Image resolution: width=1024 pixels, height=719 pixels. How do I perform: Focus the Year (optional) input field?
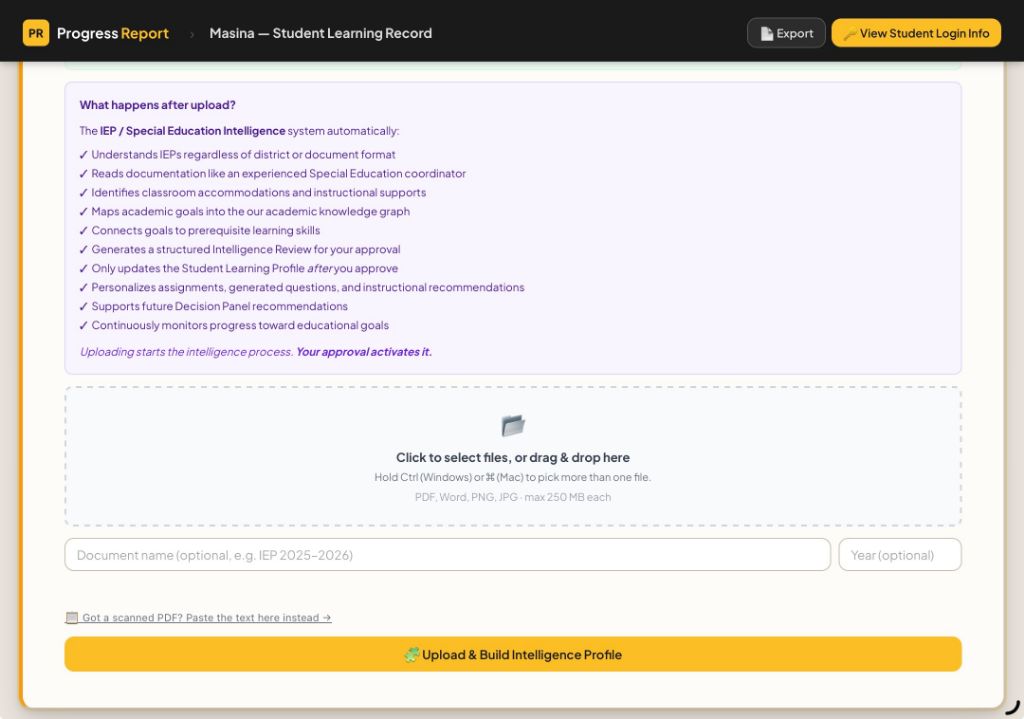point(900,555)
